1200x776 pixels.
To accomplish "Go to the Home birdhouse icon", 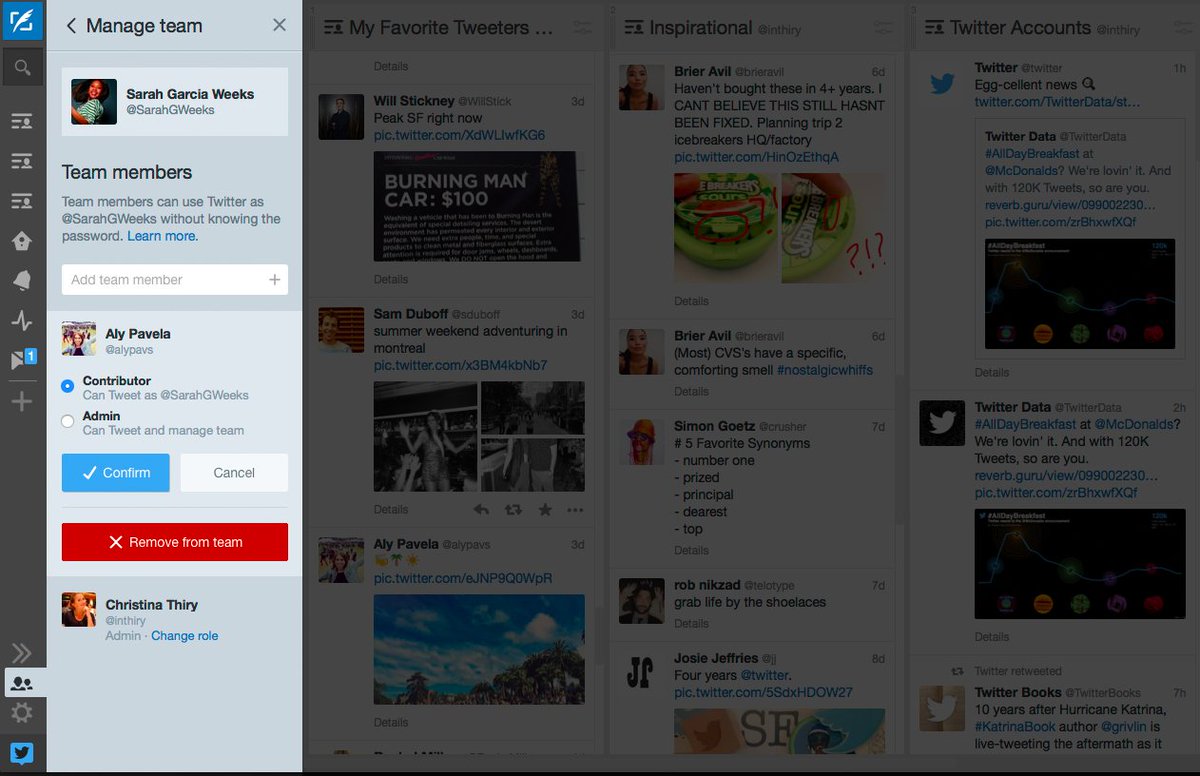I will point(22,241).
